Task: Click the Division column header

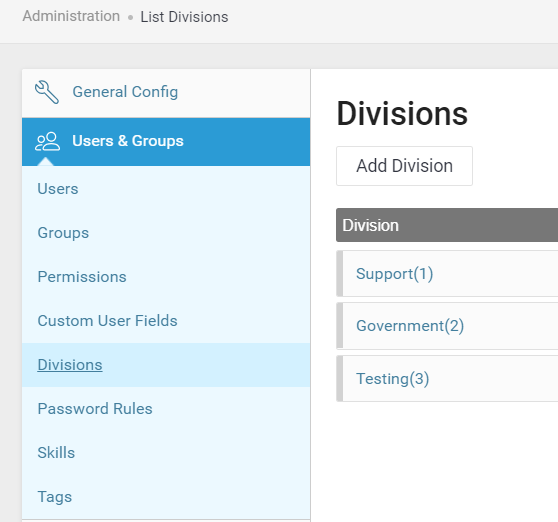Action: 447,225
